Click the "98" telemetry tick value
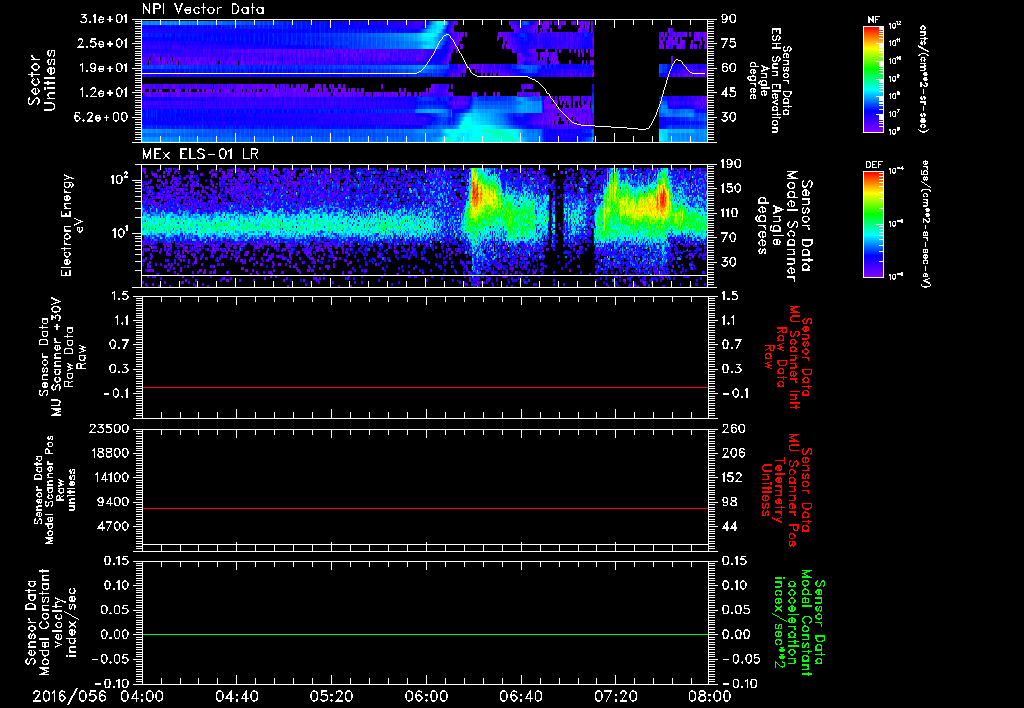 pos(729,502)
